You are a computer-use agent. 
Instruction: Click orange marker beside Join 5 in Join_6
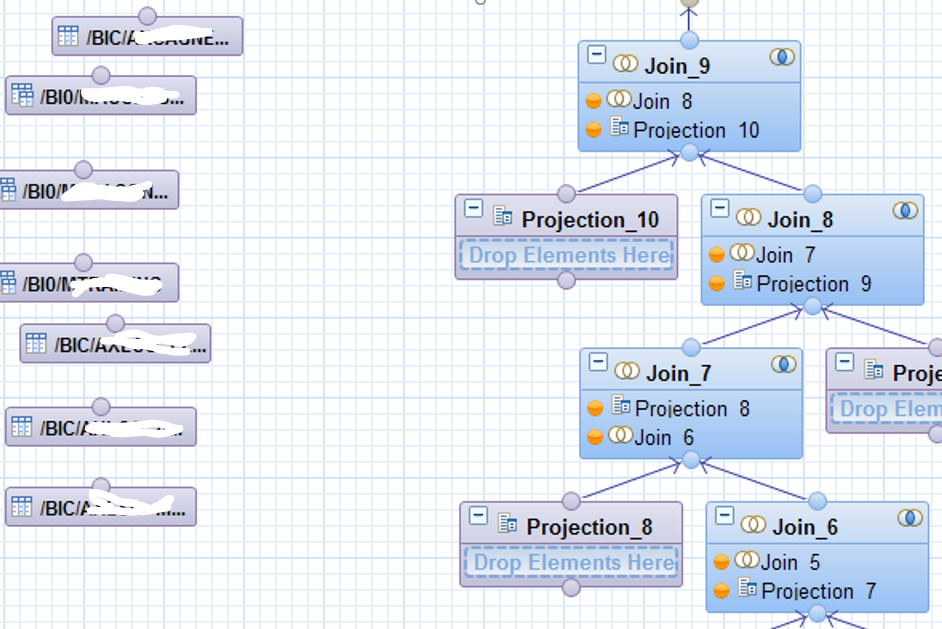point(722,562)
